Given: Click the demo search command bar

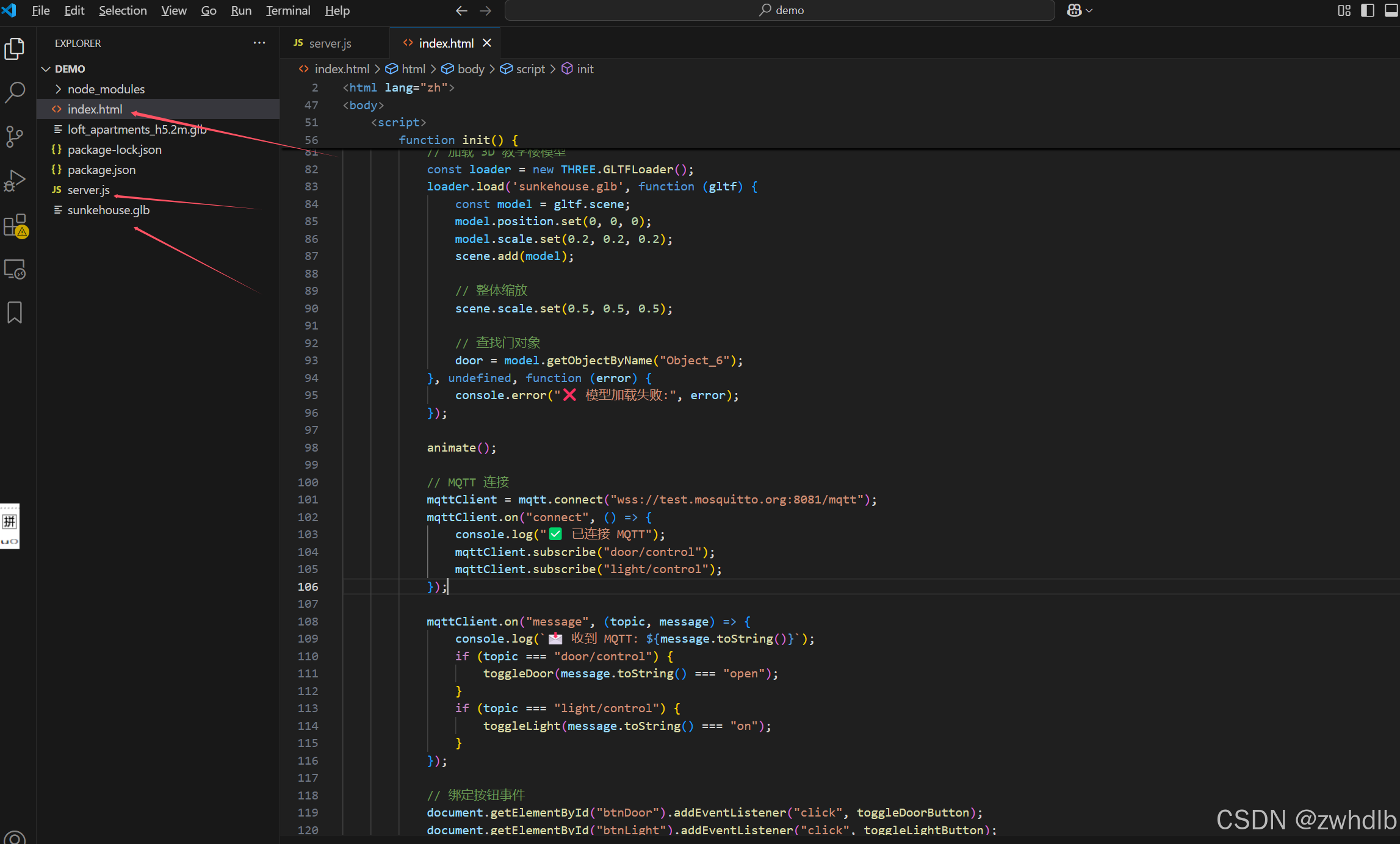Looking at the screenshot, I should click(780, 10).
